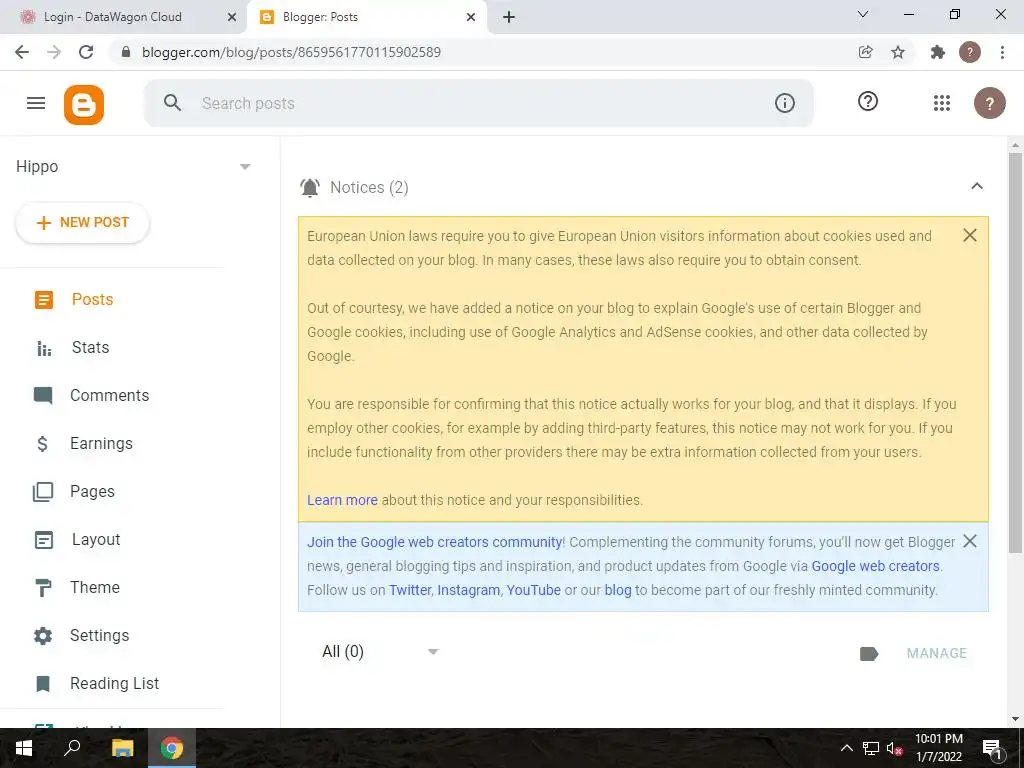This screenshot has width=1024, height=768.
Task: Open the All (0) posts filter dropdown
Action: 379,652
